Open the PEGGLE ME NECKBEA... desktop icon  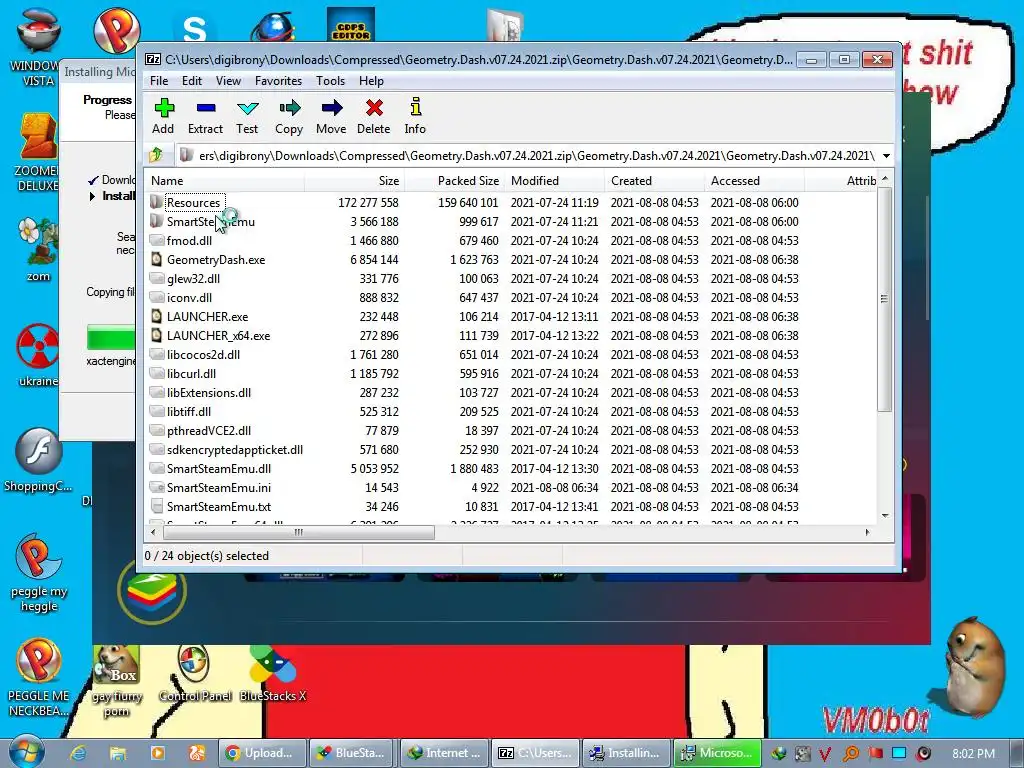coord(39,677)
